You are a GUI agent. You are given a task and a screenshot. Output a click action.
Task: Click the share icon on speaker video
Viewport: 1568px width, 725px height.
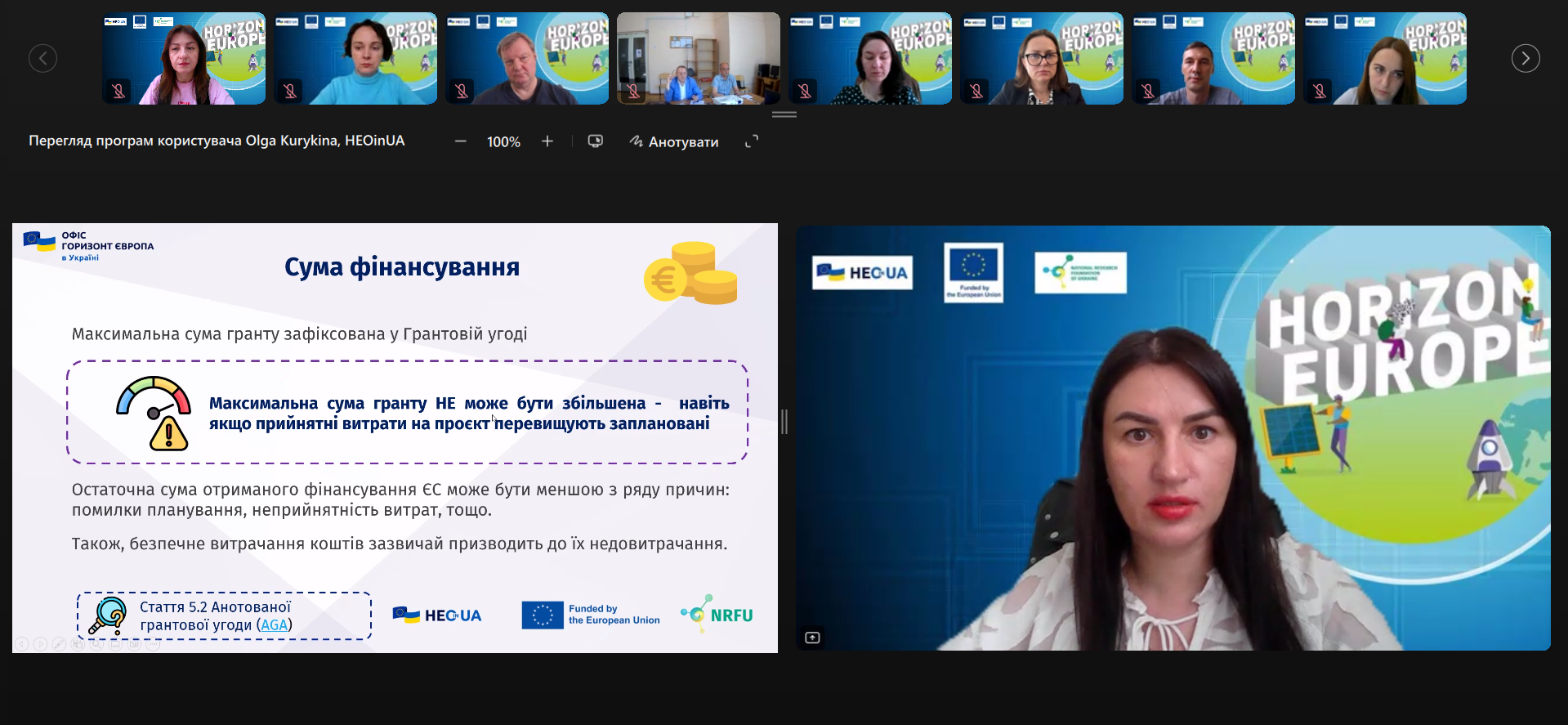(x=812, y=638)
